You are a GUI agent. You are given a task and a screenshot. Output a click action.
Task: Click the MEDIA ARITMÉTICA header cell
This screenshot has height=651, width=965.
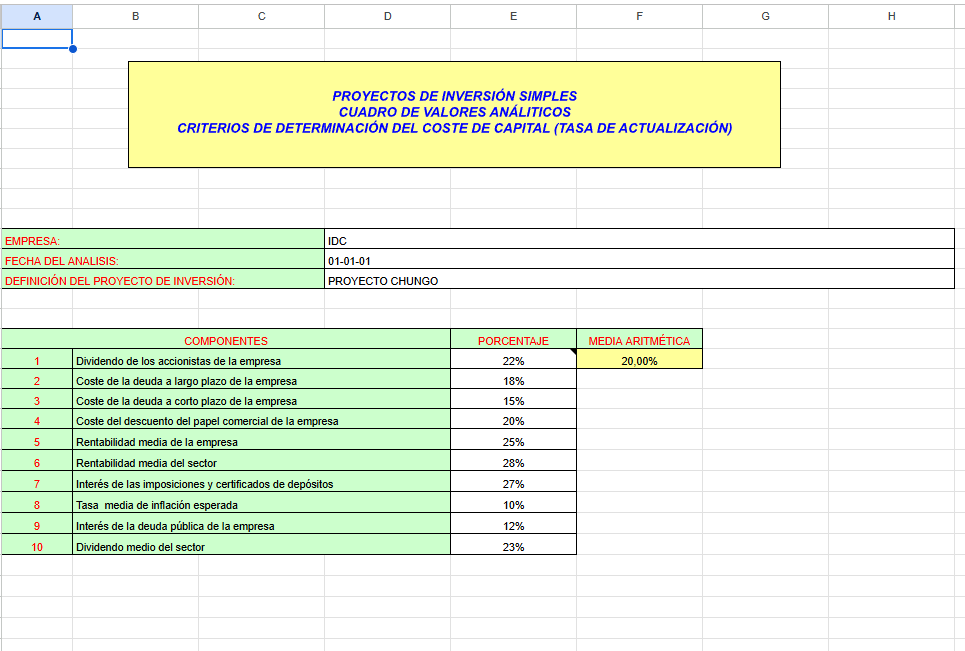point(639,341)
